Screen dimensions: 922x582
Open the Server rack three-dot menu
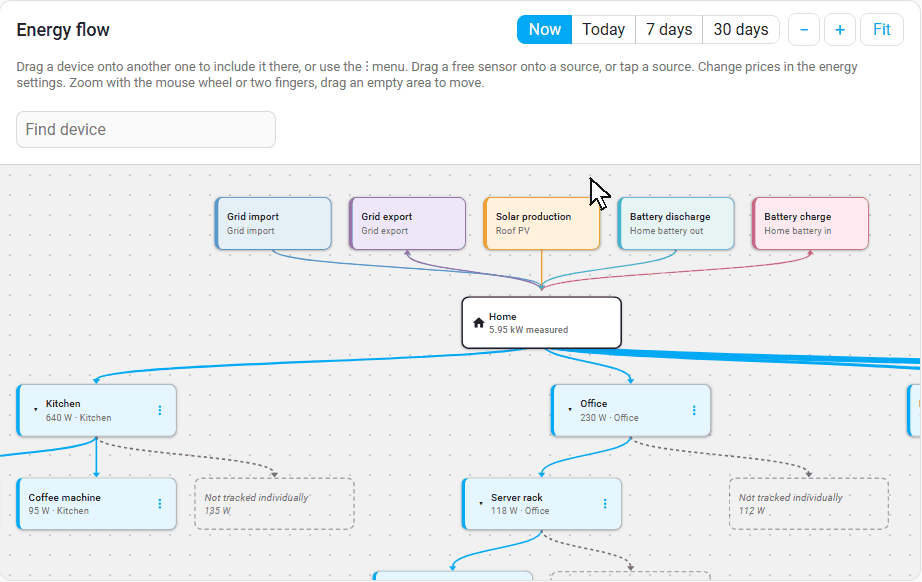pos(604,504)
